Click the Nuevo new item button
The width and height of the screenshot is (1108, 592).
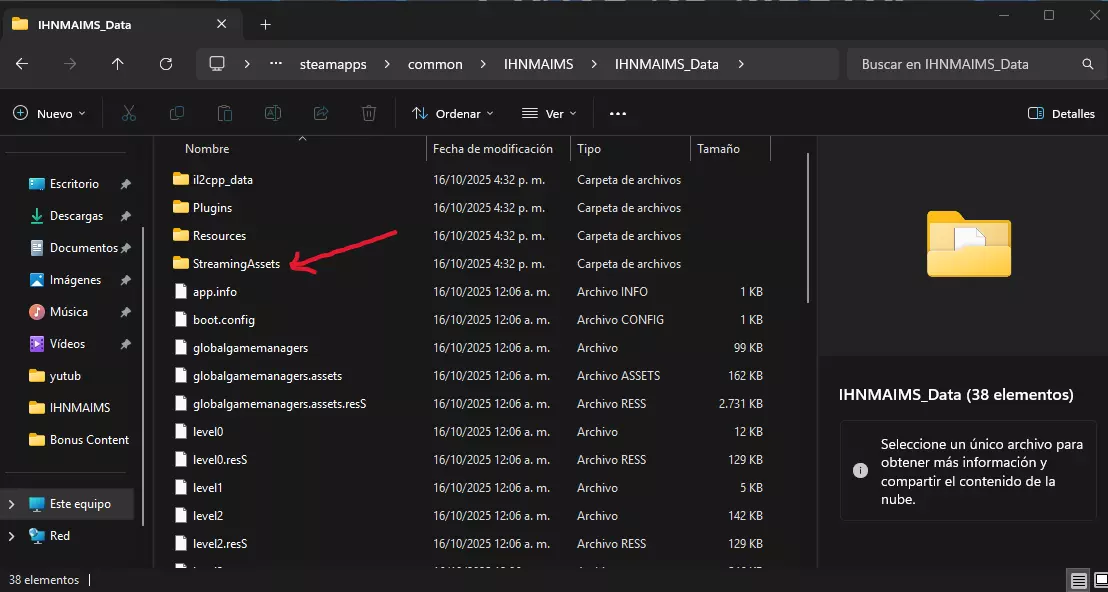pyautogui.click(x=49, y=114)
